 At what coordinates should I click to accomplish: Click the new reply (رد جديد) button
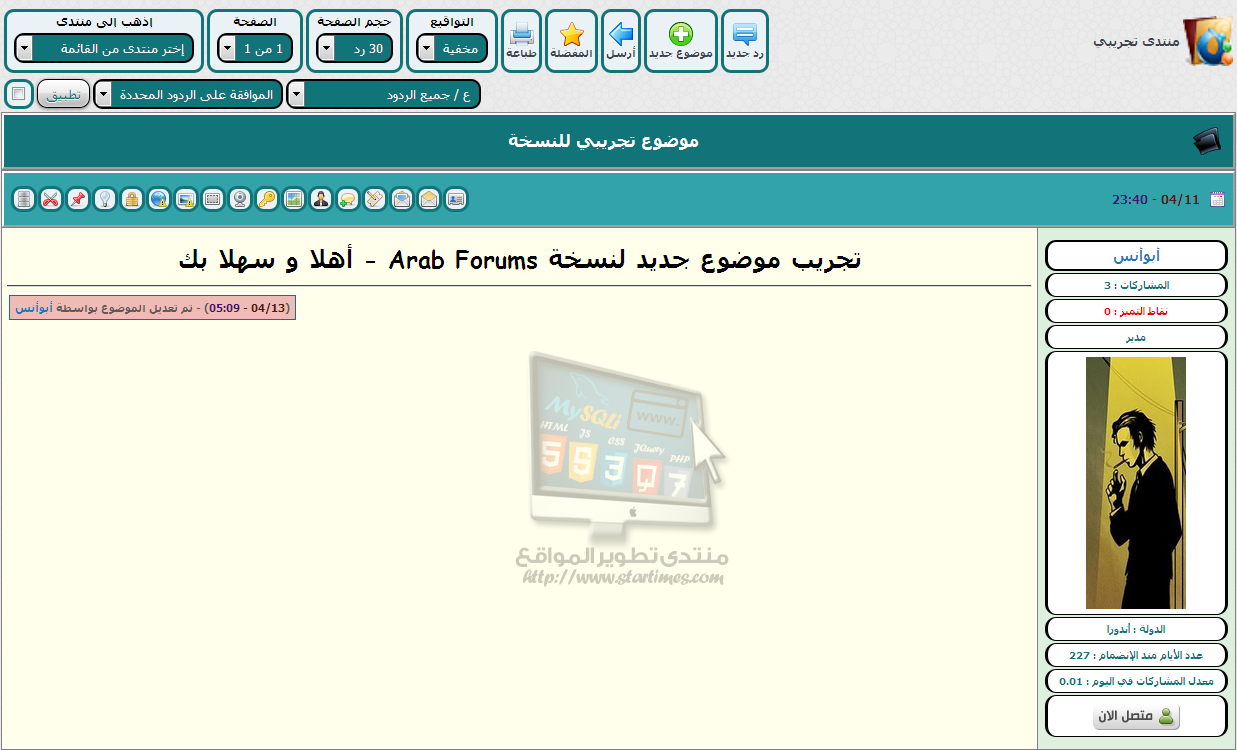click(x=744, y=41)
